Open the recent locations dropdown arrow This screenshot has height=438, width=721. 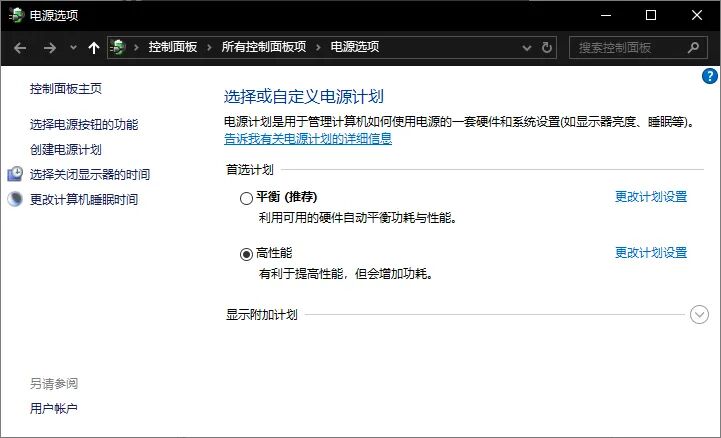[x=73, y=47]
